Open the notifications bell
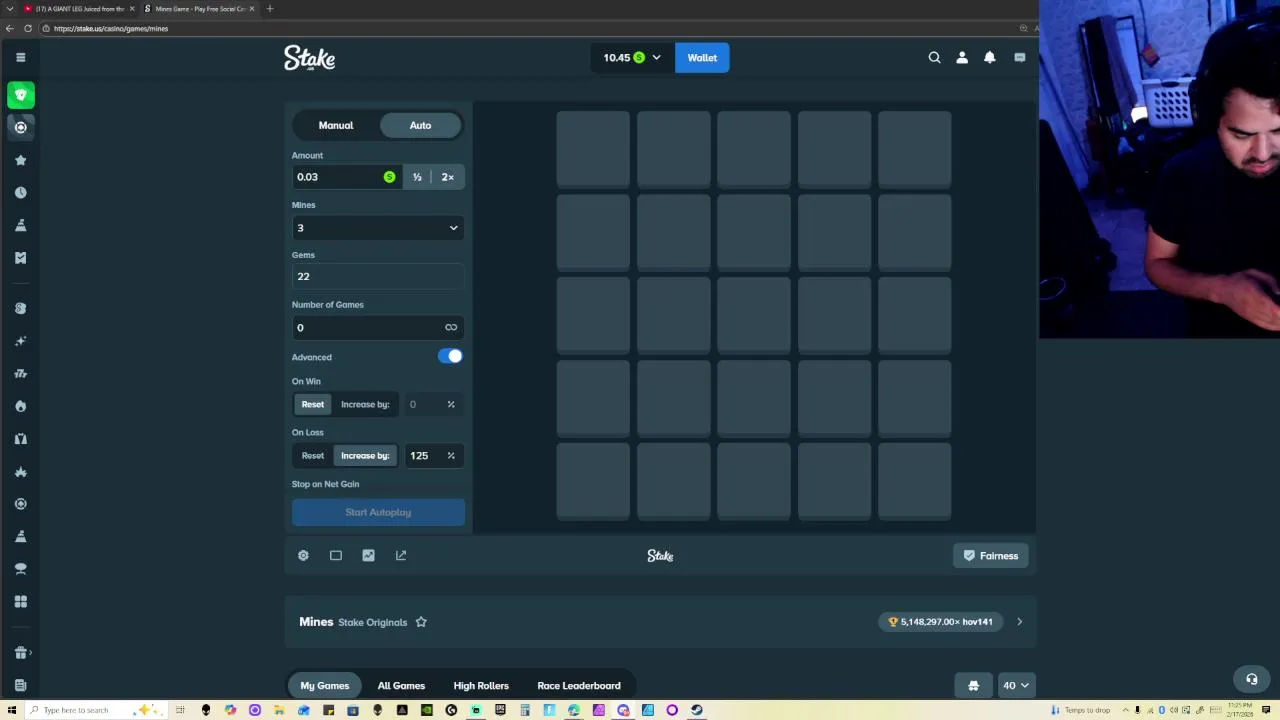 [990, 58]
